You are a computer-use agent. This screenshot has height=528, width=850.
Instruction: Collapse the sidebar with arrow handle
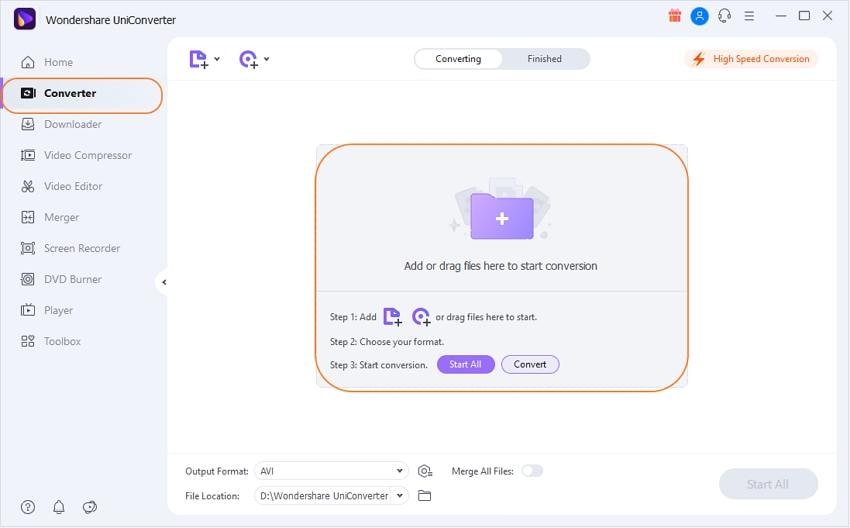(163, 282)
